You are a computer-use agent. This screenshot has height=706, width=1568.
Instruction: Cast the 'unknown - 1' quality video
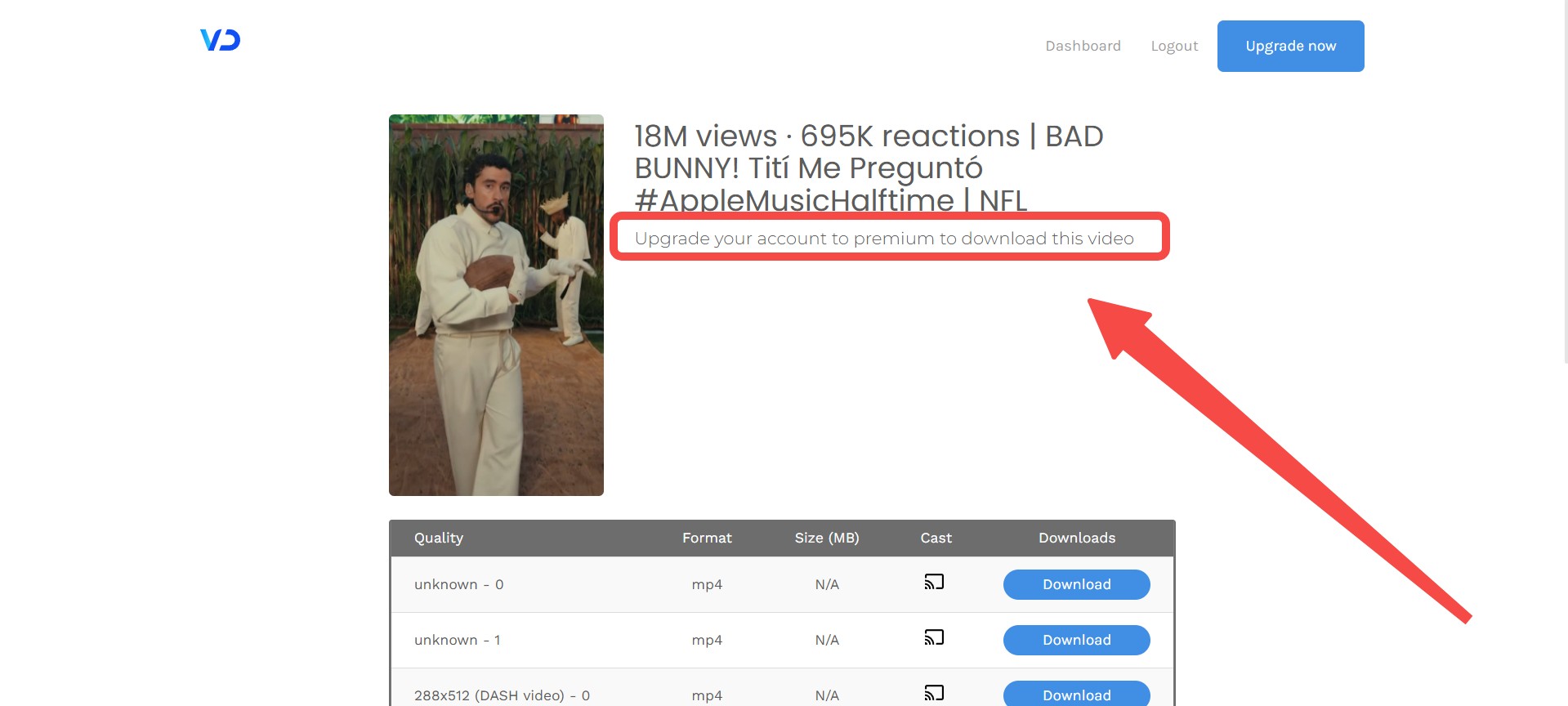(934, 637)
